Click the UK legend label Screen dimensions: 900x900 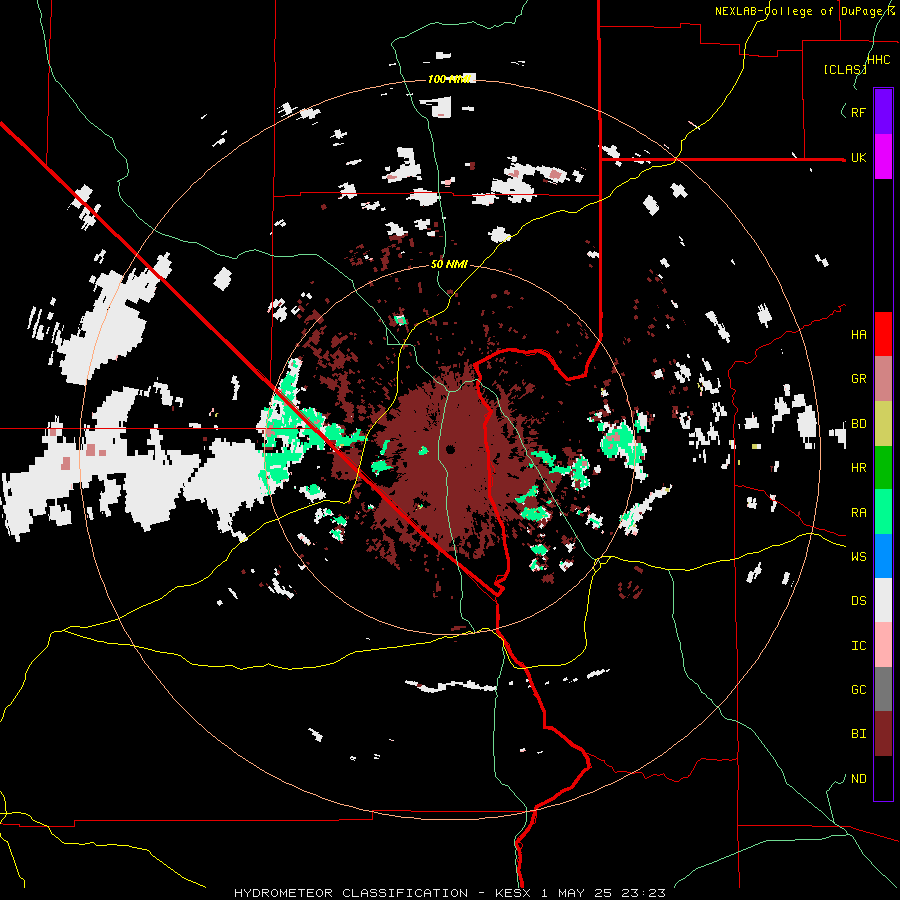(858, 157)
